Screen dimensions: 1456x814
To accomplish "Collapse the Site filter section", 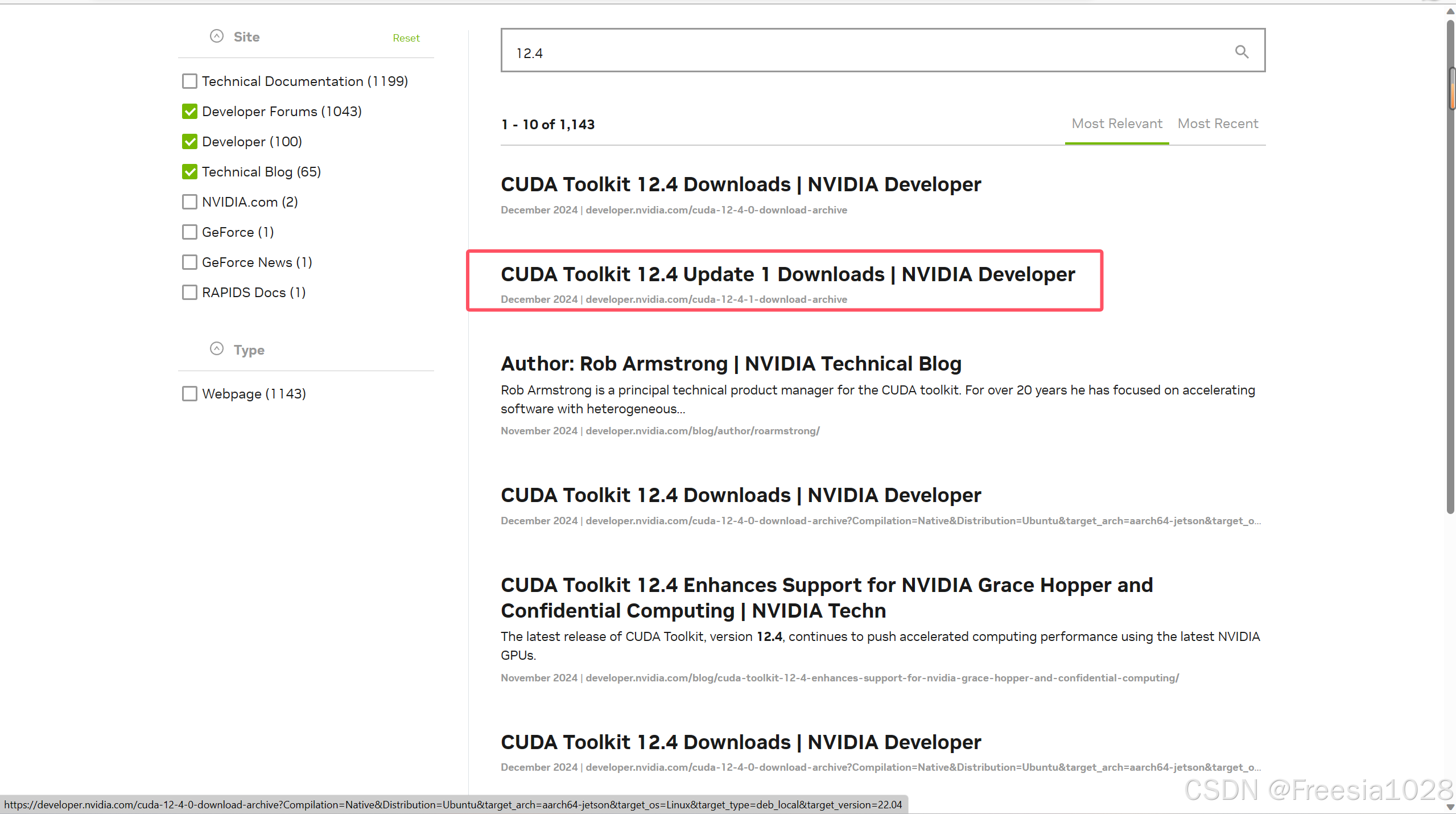I will 216,35.
